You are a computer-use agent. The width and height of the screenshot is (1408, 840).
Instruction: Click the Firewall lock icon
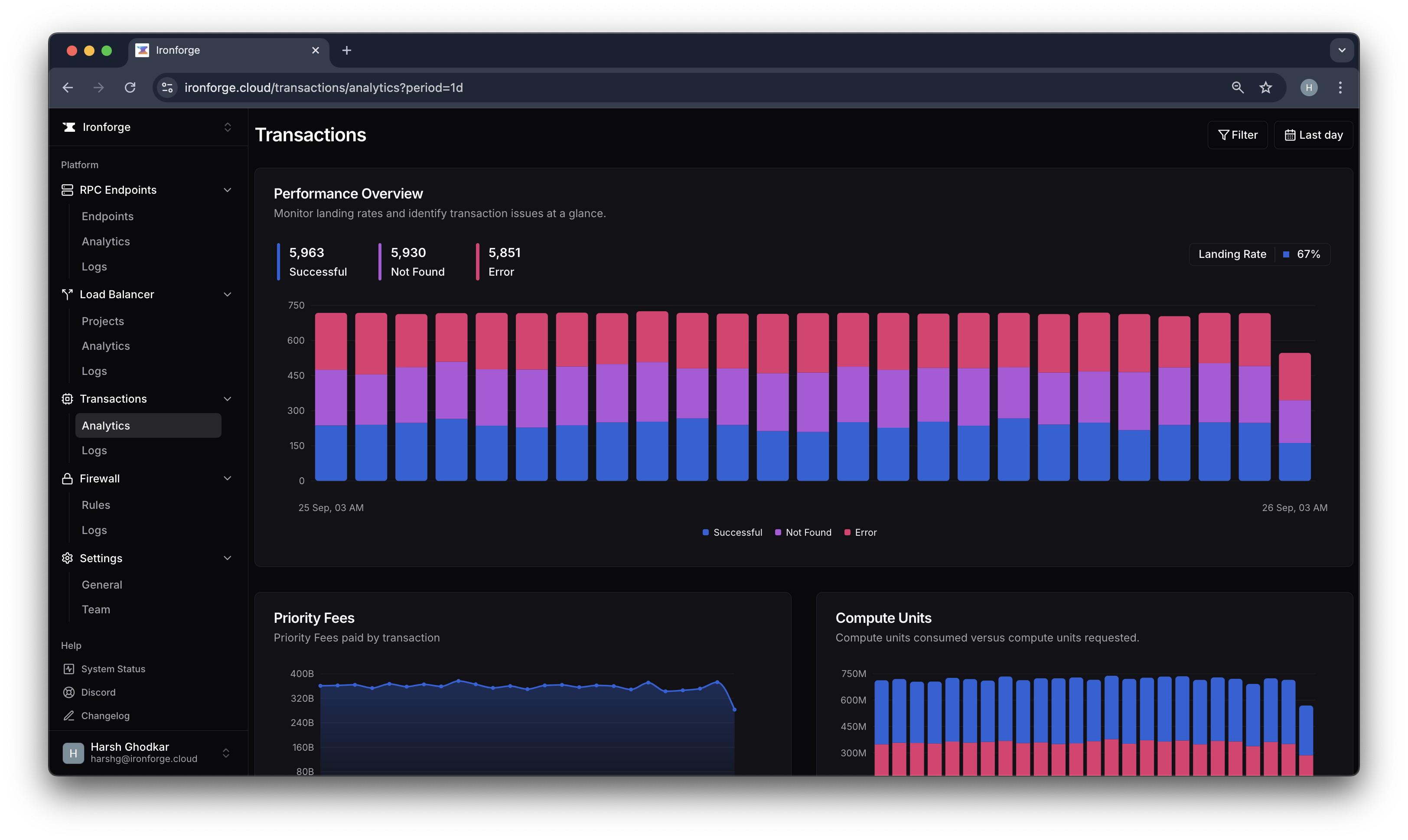(x=67, y=478)
